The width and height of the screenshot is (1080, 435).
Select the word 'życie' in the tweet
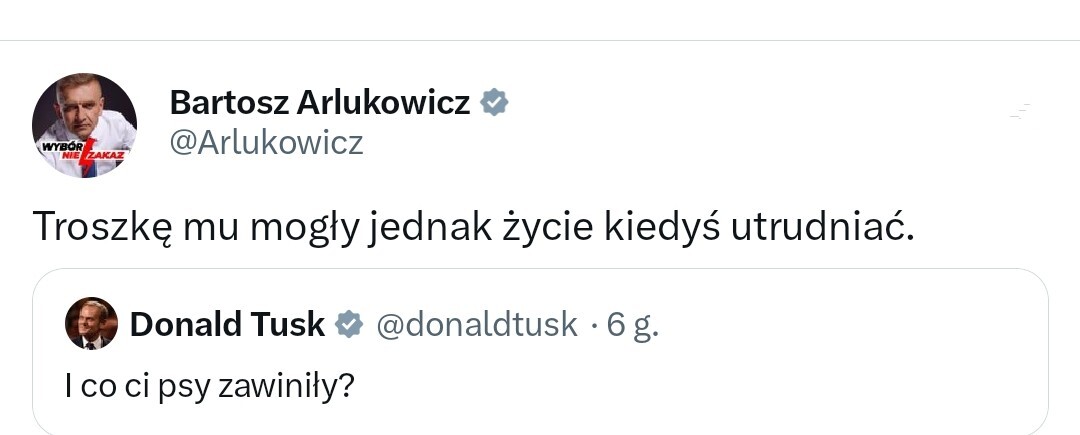pos(546,227)
